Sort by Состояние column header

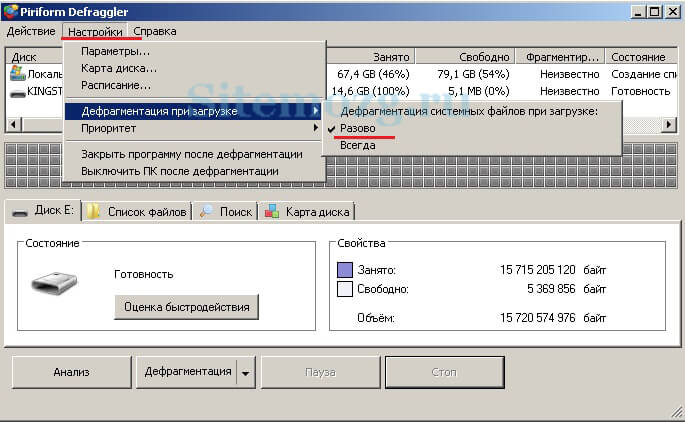(641, 57)
